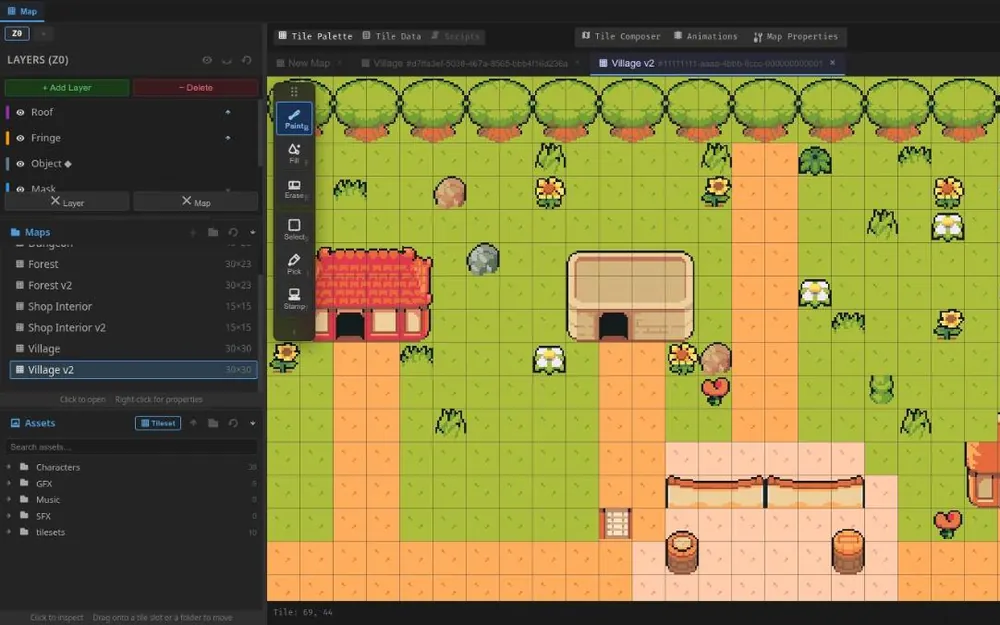Click the green Add Layer button
This screenshot has height=625, width=1000.
[67, 87]
